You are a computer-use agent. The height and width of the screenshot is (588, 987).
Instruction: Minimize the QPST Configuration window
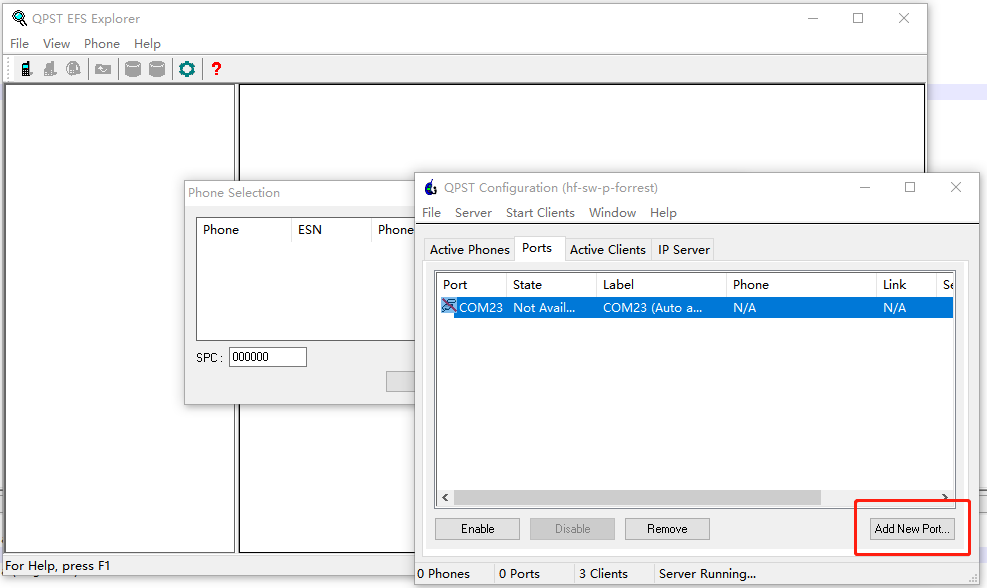tap(865, 187)
